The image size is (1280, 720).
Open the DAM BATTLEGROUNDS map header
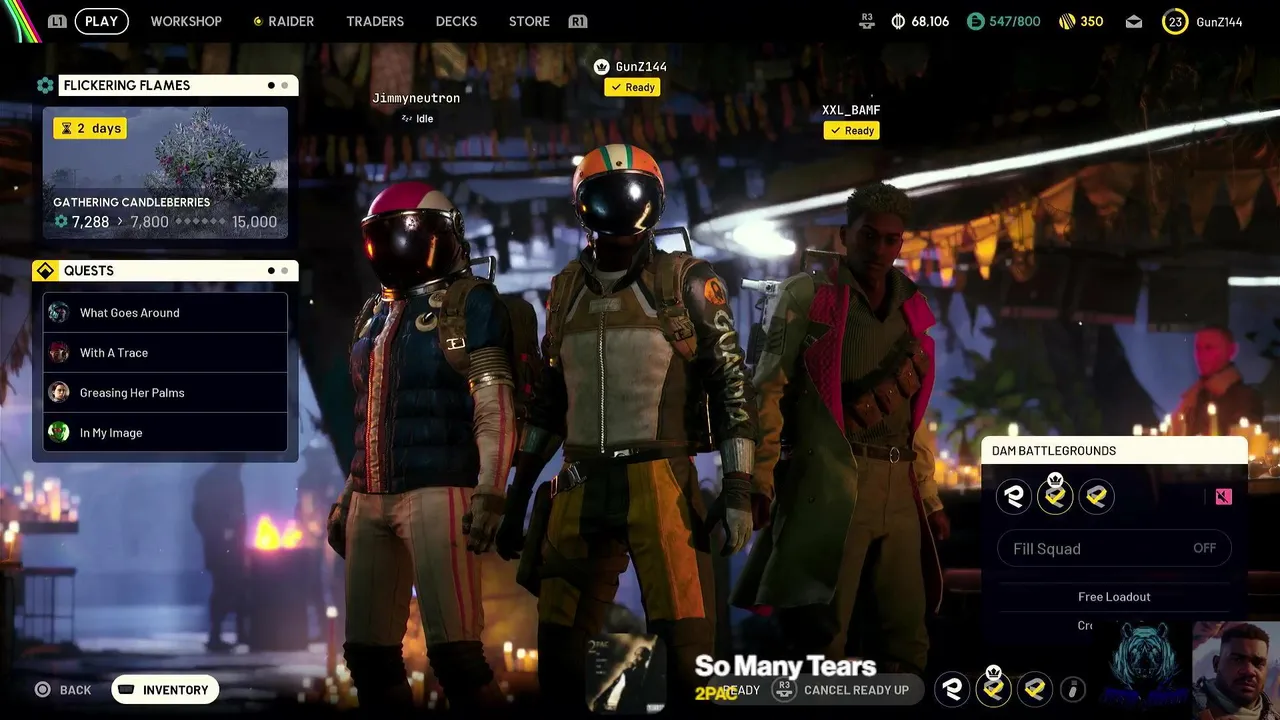click(1114, 451)
